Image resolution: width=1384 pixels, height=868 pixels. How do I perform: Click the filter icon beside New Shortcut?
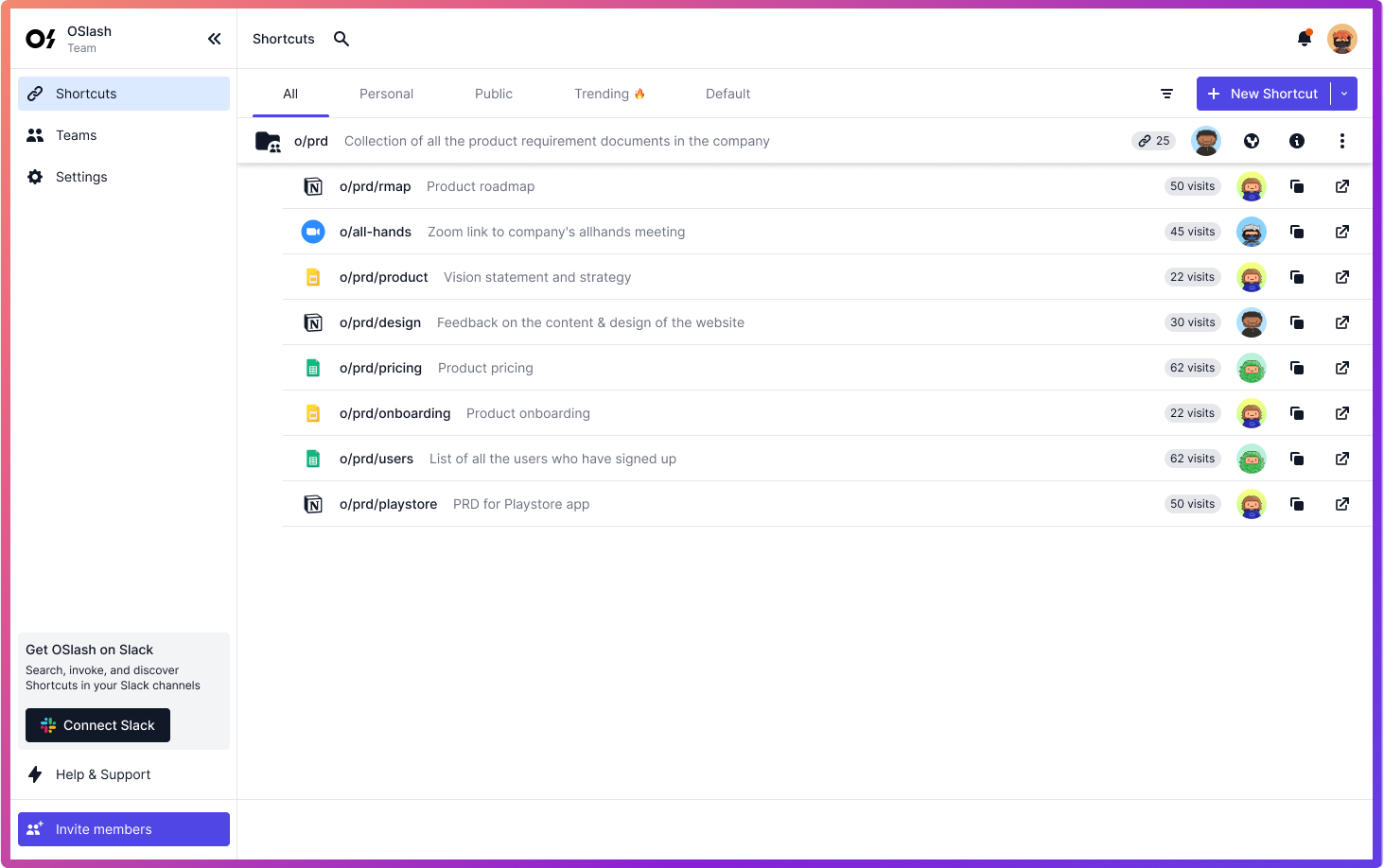[x=1166, y=94]
